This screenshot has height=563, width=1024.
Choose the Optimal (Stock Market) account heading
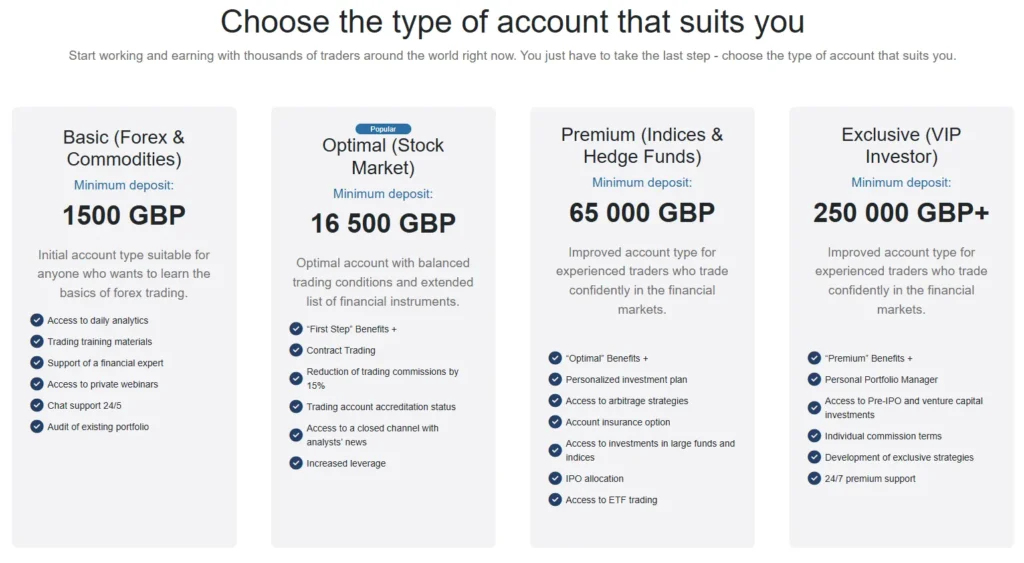[383, 156]
